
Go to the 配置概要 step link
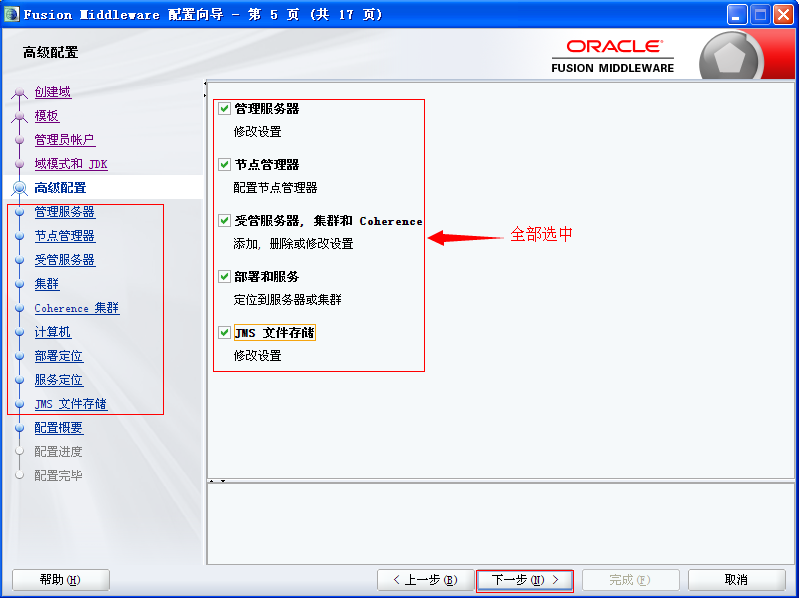[59, 428]
